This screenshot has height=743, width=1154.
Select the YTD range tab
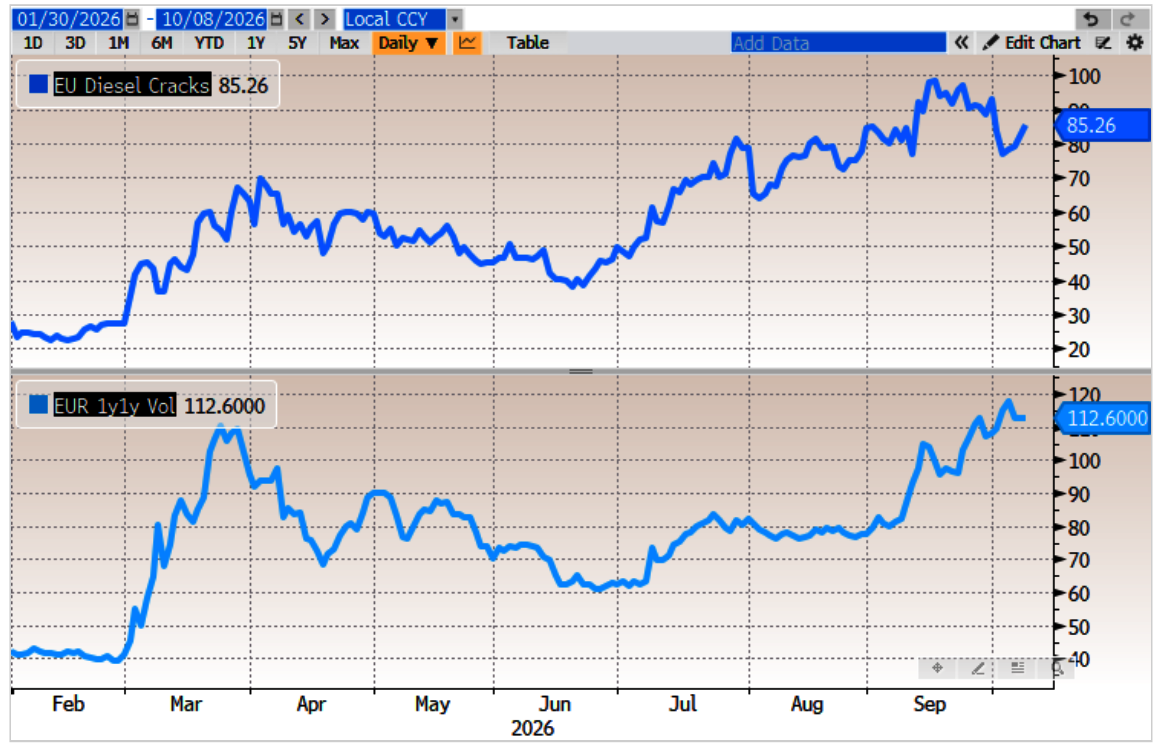point(209,43)
